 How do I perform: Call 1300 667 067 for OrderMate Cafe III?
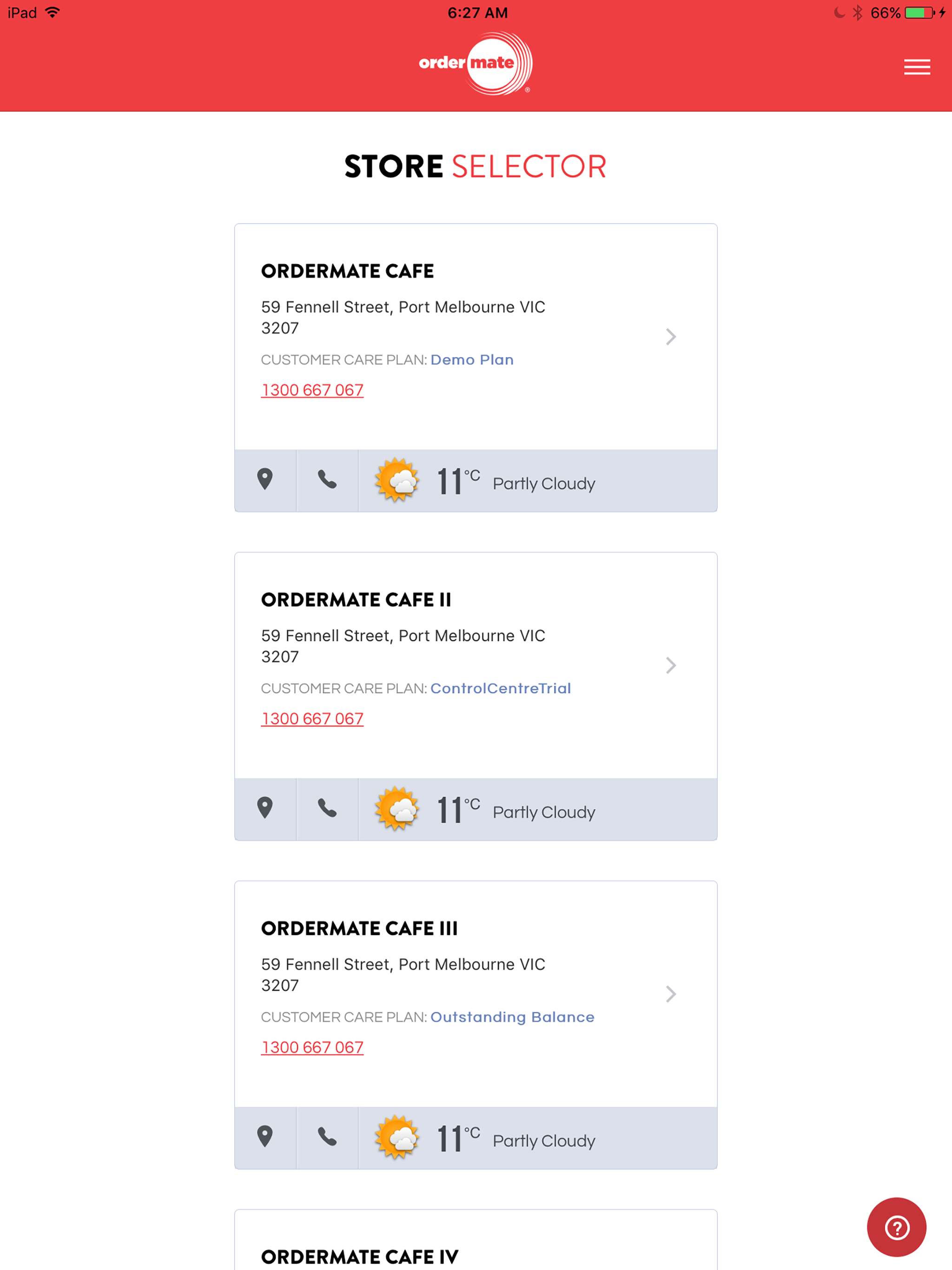click(x=312, y=1047)
